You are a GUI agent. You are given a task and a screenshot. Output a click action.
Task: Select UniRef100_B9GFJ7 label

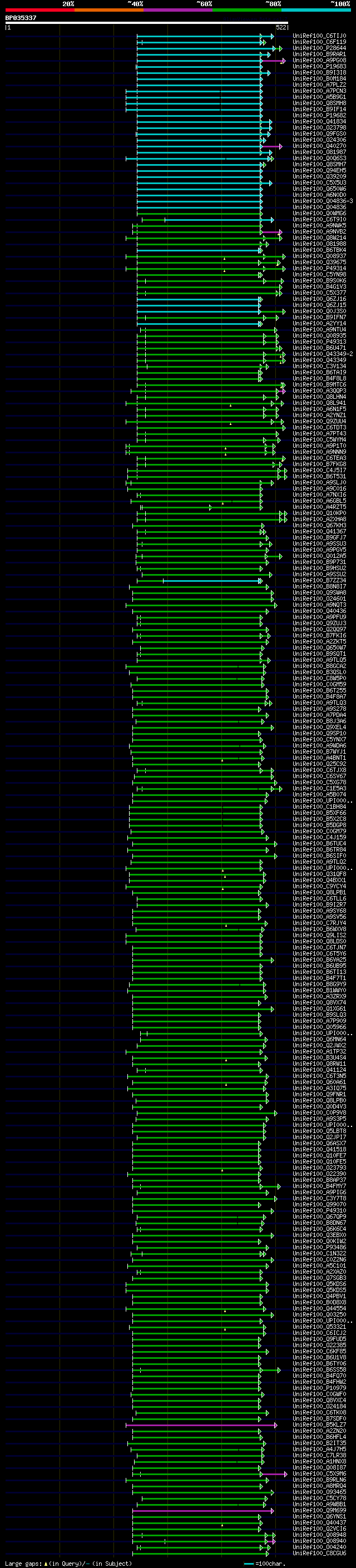click(x=319, y=537)
